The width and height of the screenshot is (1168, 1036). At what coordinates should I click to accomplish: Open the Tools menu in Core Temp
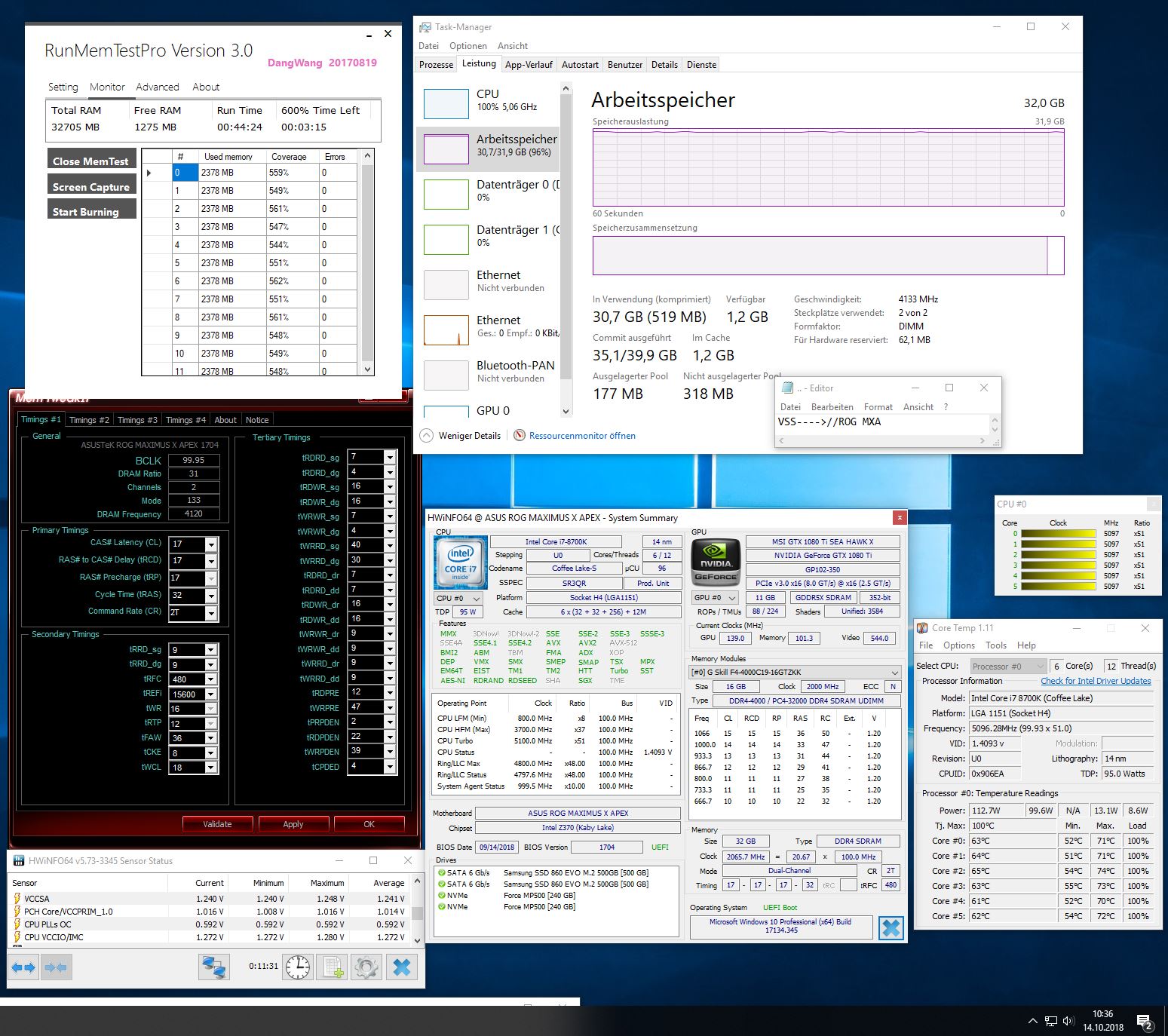point(996,645)
